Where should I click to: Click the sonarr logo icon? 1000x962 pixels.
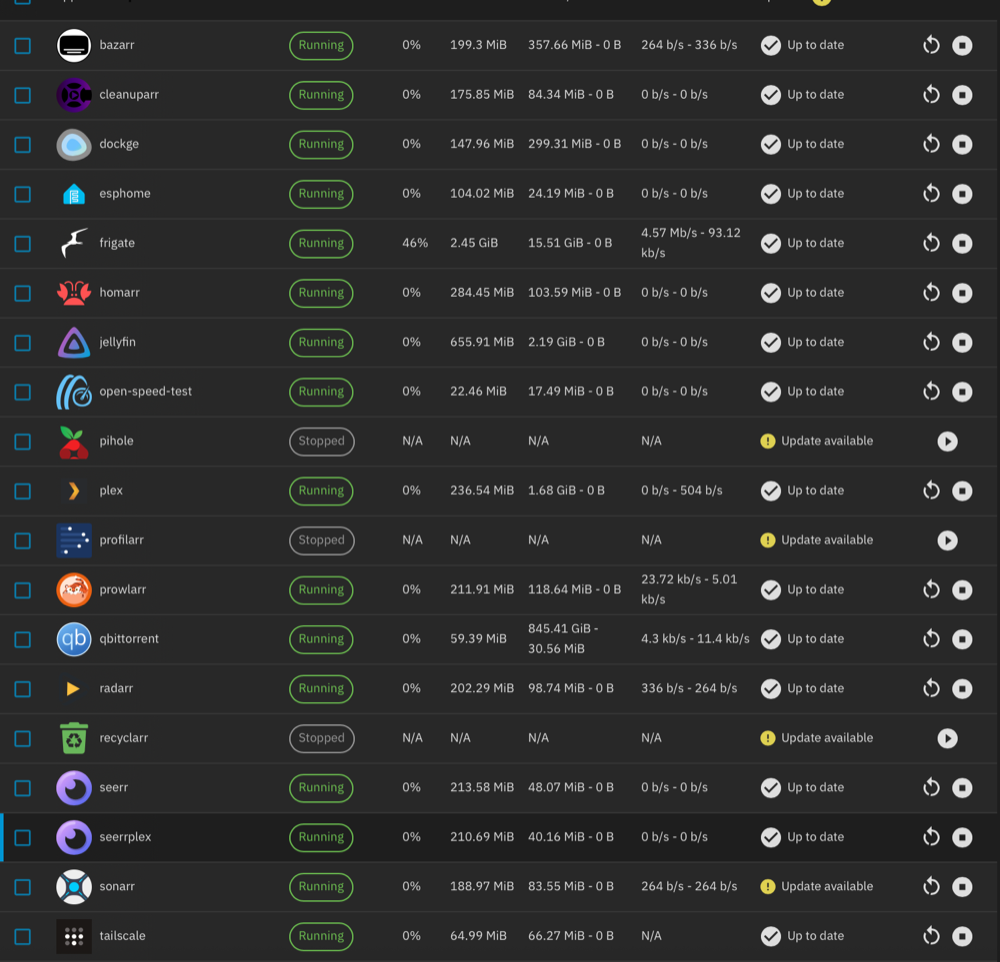[74, 887]
